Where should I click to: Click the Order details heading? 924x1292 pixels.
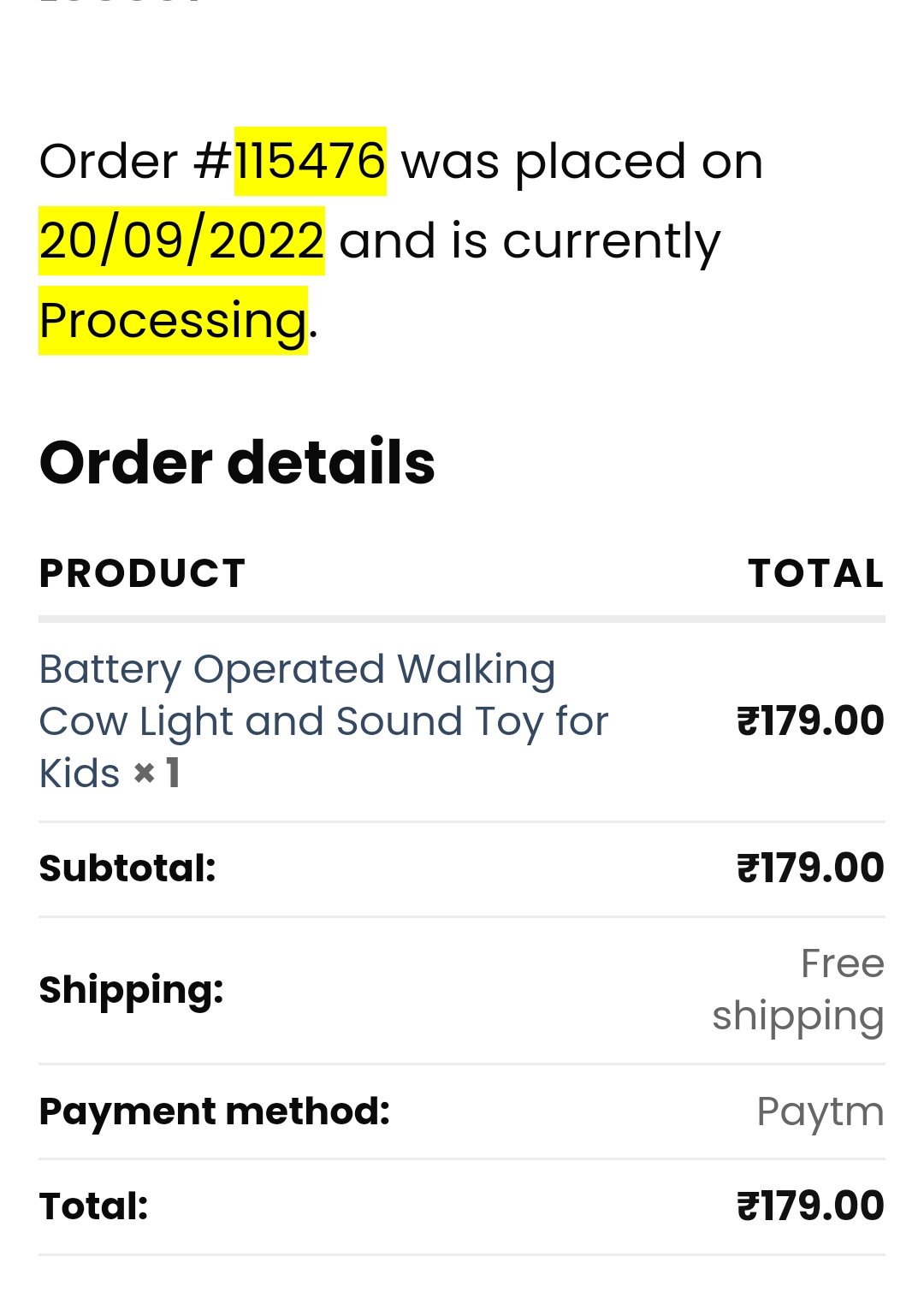237,462
